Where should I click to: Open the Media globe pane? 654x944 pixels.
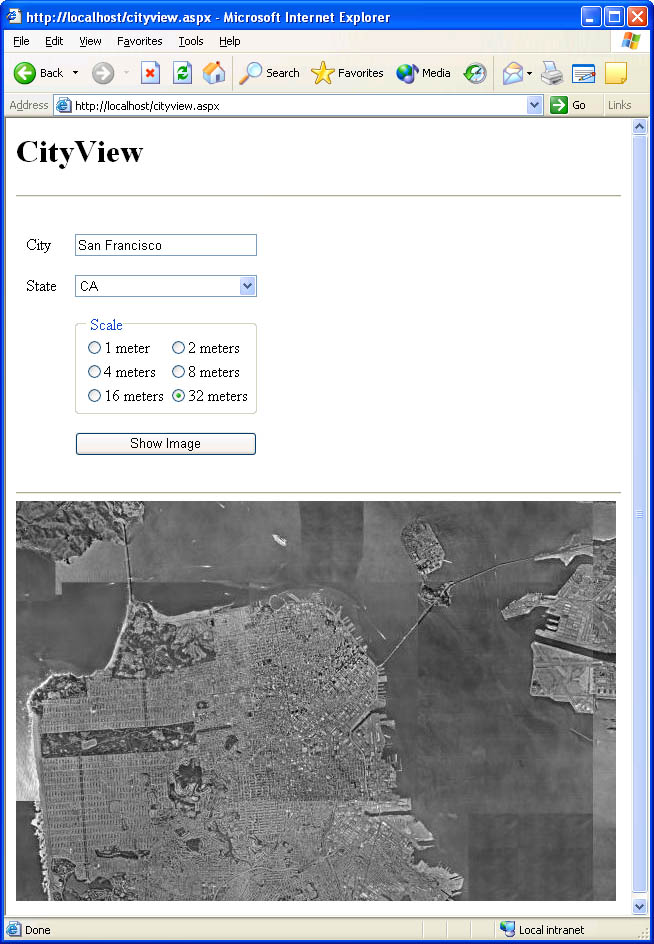[x=423, y=73]
